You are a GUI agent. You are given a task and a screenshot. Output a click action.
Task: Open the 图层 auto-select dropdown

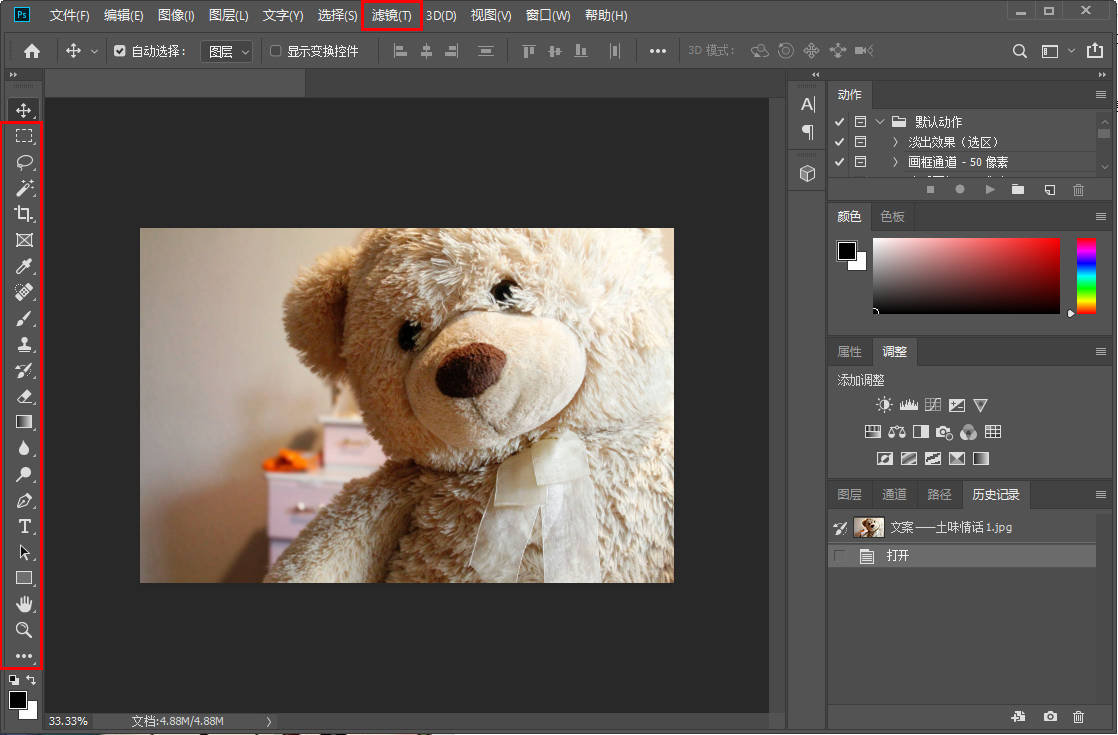click(228, 51)
